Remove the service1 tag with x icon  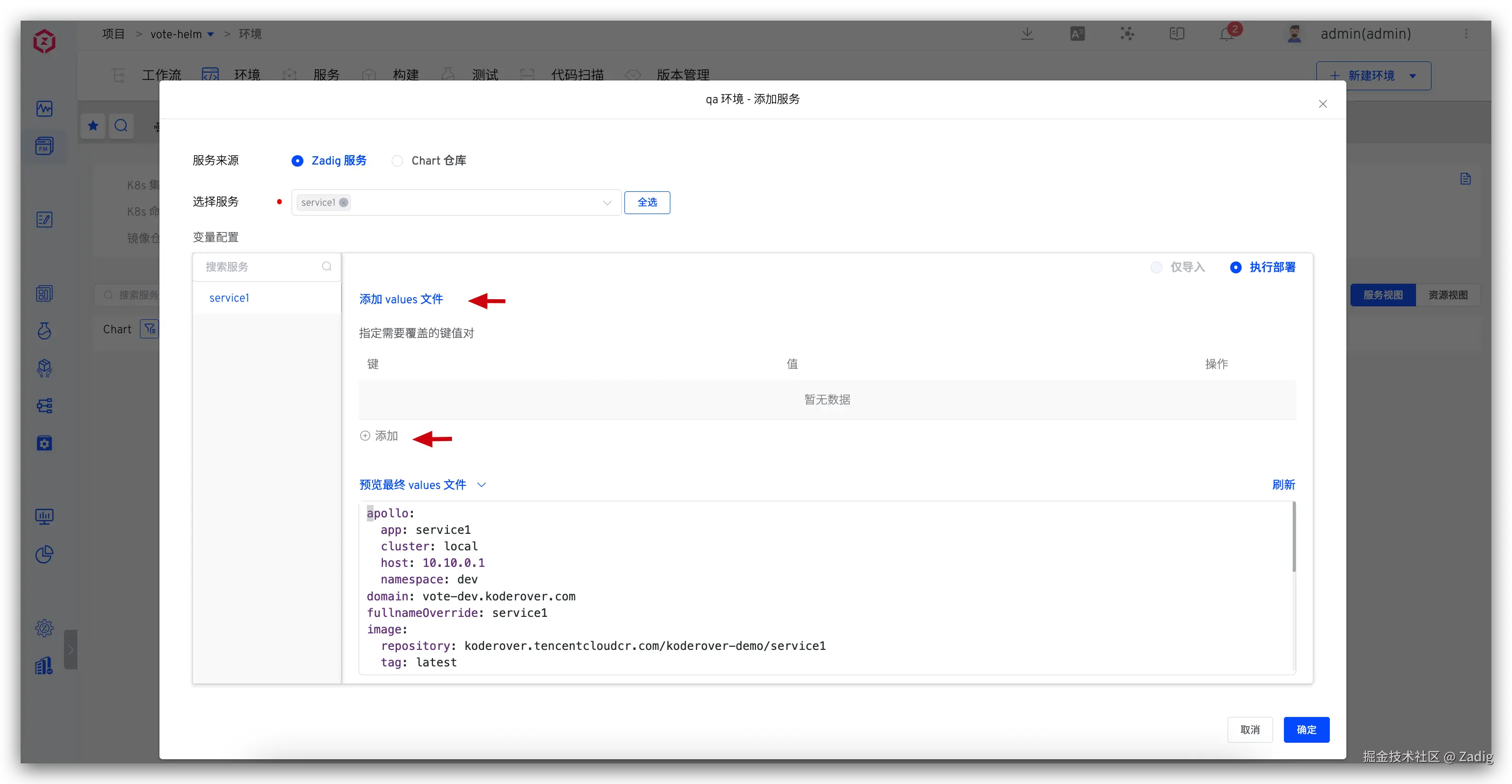[x=344, y=203]
